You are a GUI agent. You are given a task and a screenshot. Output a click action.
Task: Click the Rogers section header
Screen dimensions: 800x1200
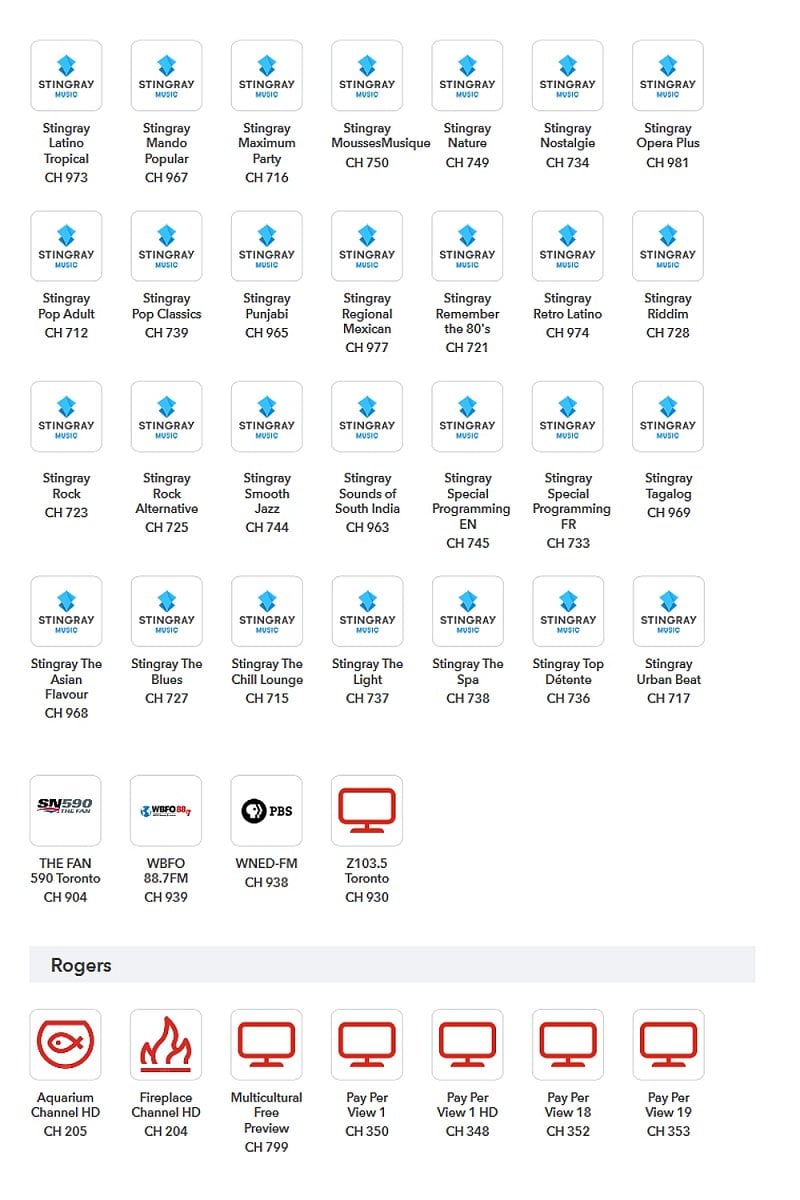pos(392,965)
